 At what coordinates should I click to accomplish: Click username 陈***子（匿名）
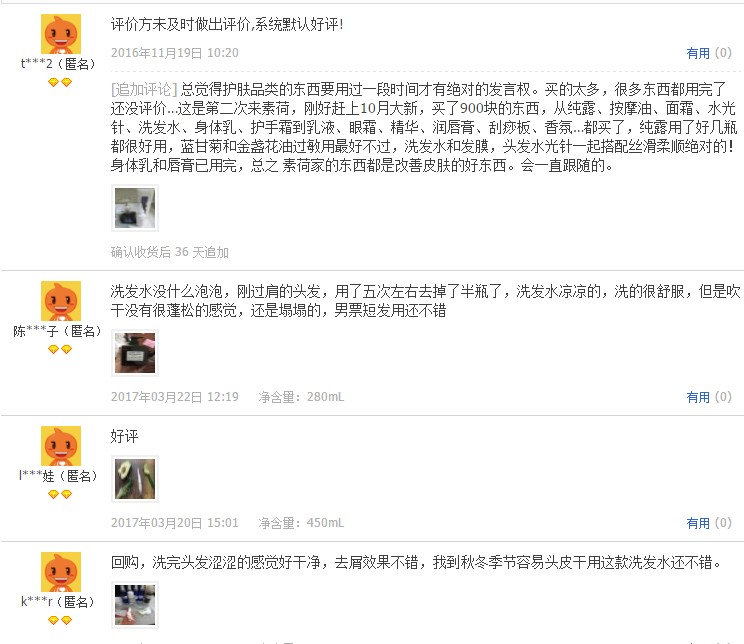57,331
